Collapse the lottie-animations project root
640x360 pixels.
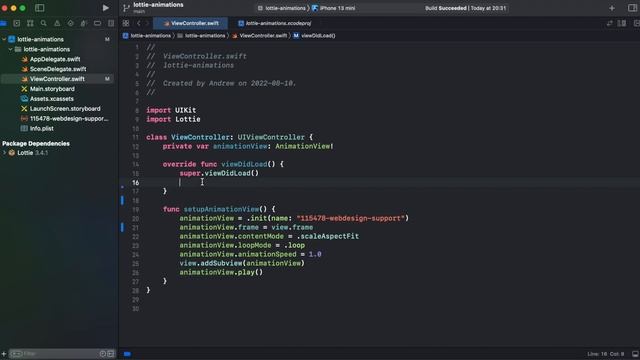4,39
